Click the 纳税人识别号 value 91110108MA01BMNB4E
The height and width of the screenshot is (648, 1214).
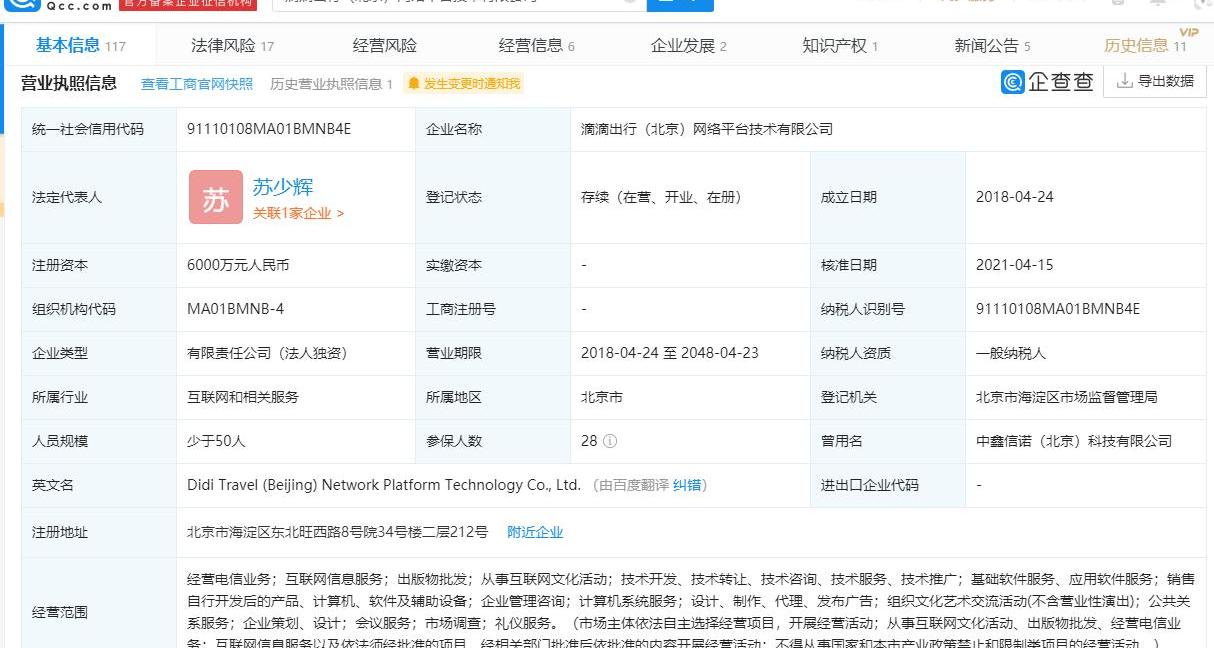1058,309
